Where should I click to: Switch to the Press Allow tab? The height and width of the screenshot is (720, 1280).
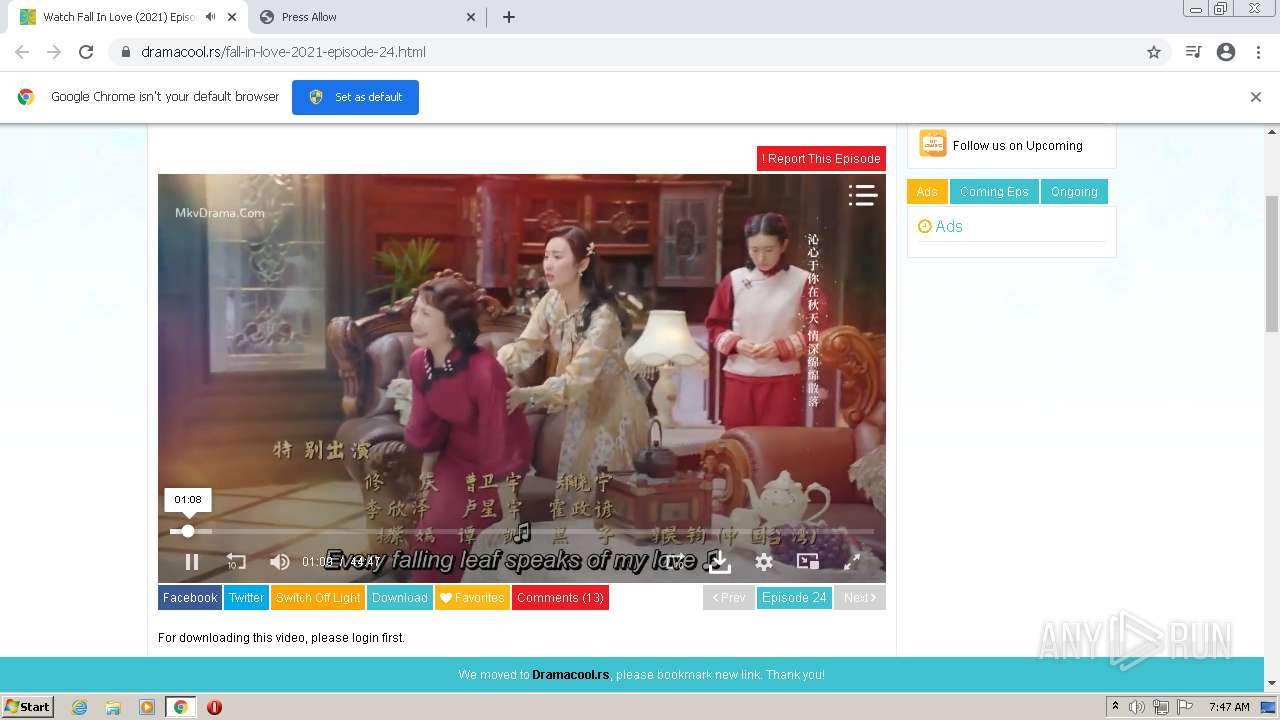click(366, 17)
